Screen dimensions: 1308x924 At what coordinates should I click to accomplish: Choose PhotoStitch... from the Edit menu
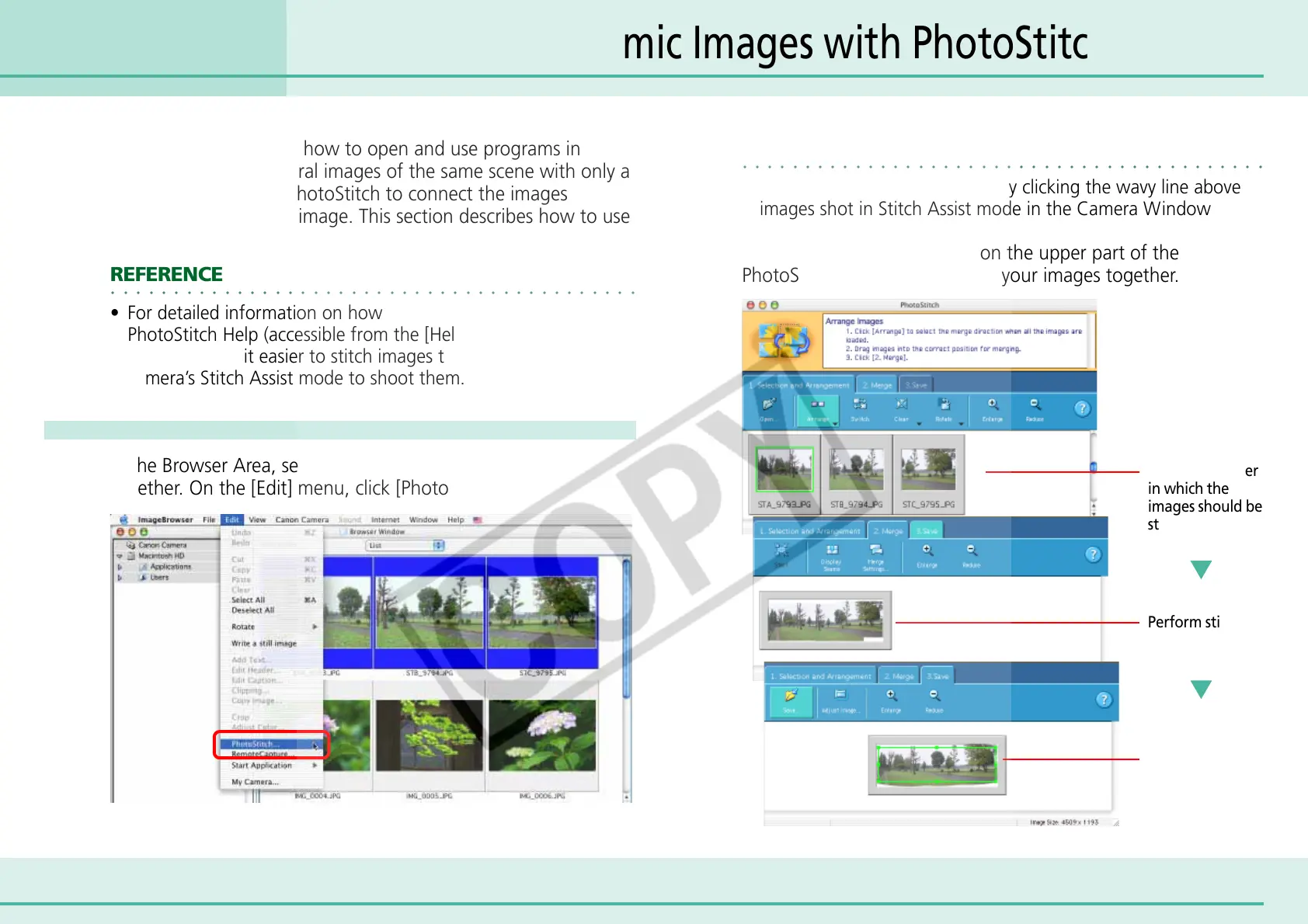(272, 744)
